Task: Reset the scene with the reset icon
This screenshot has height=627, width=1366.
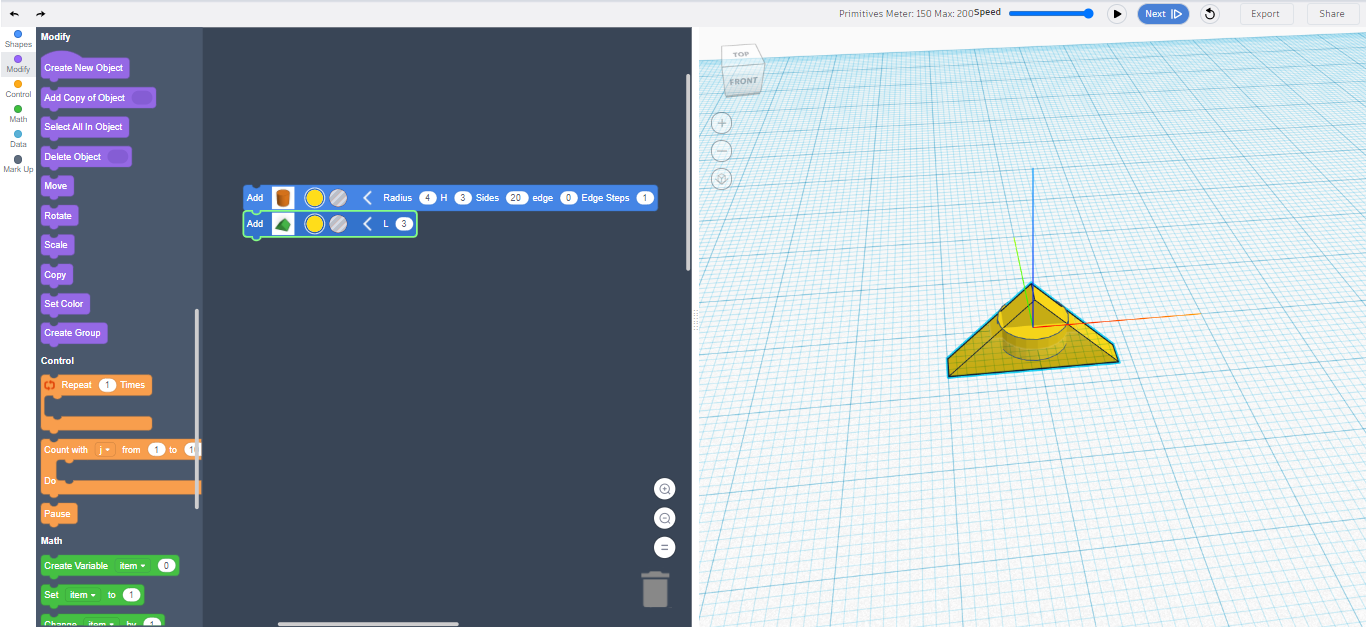Action: [1210, 14]
